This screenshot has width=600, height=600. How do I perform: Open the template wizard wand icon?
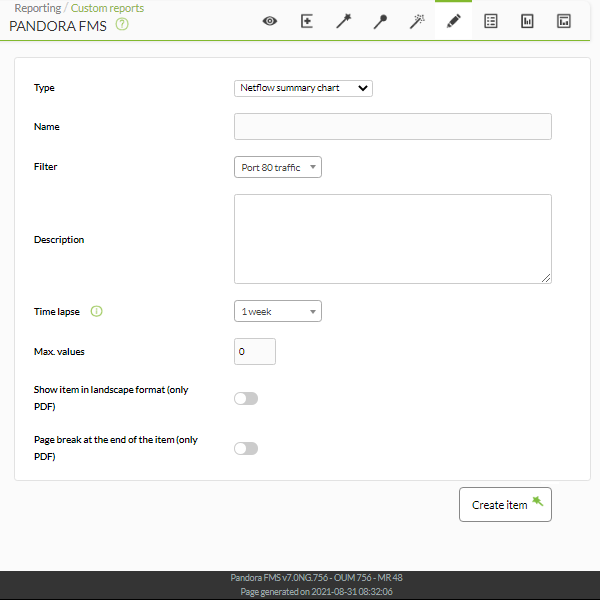coord(344,21)
